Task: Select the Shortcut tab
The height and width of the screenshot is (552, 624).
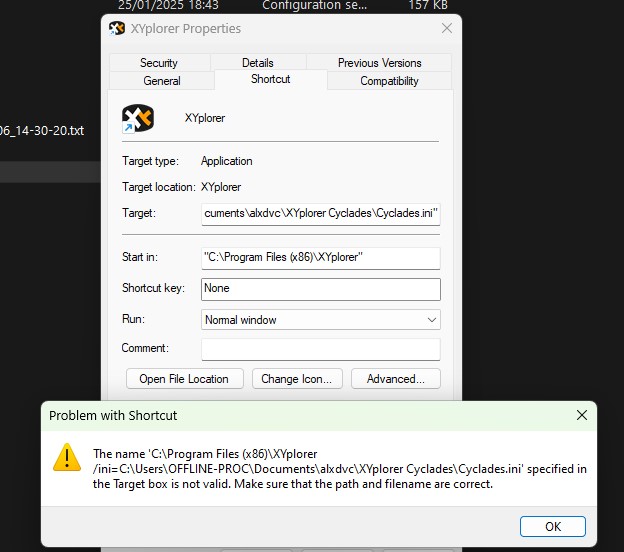Action: click(x=271, y=80)
